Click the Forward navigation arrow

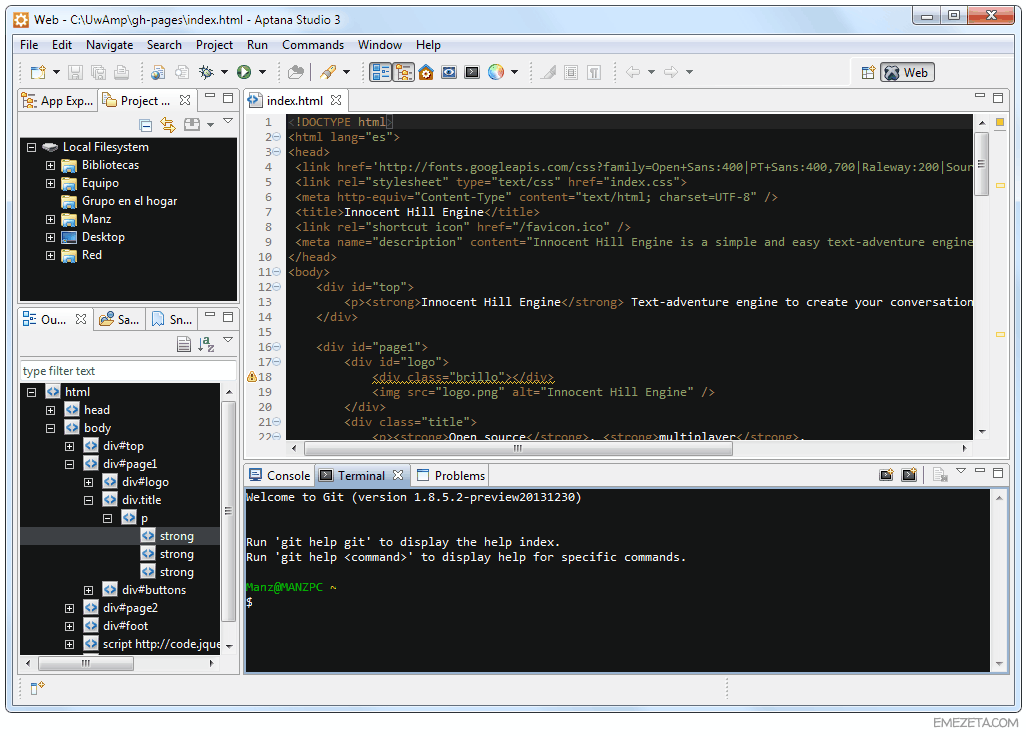(x=671, y=72)
